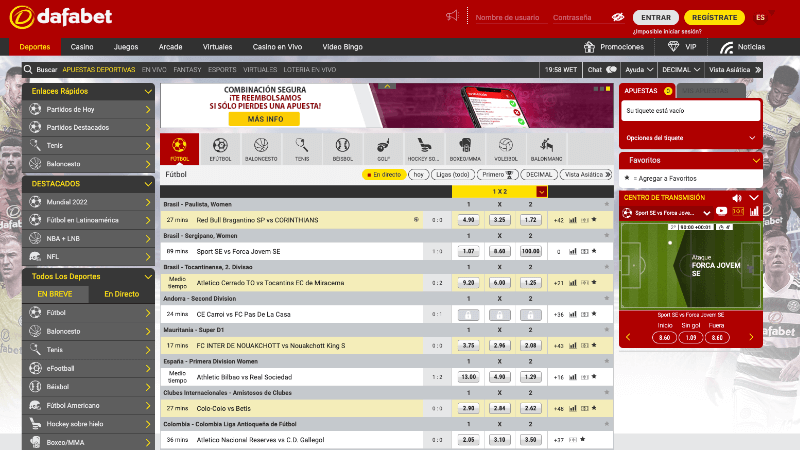Select the Boxeo/MMA glove icon
Screen dimensions: 800x450
(x=465, y=149)
